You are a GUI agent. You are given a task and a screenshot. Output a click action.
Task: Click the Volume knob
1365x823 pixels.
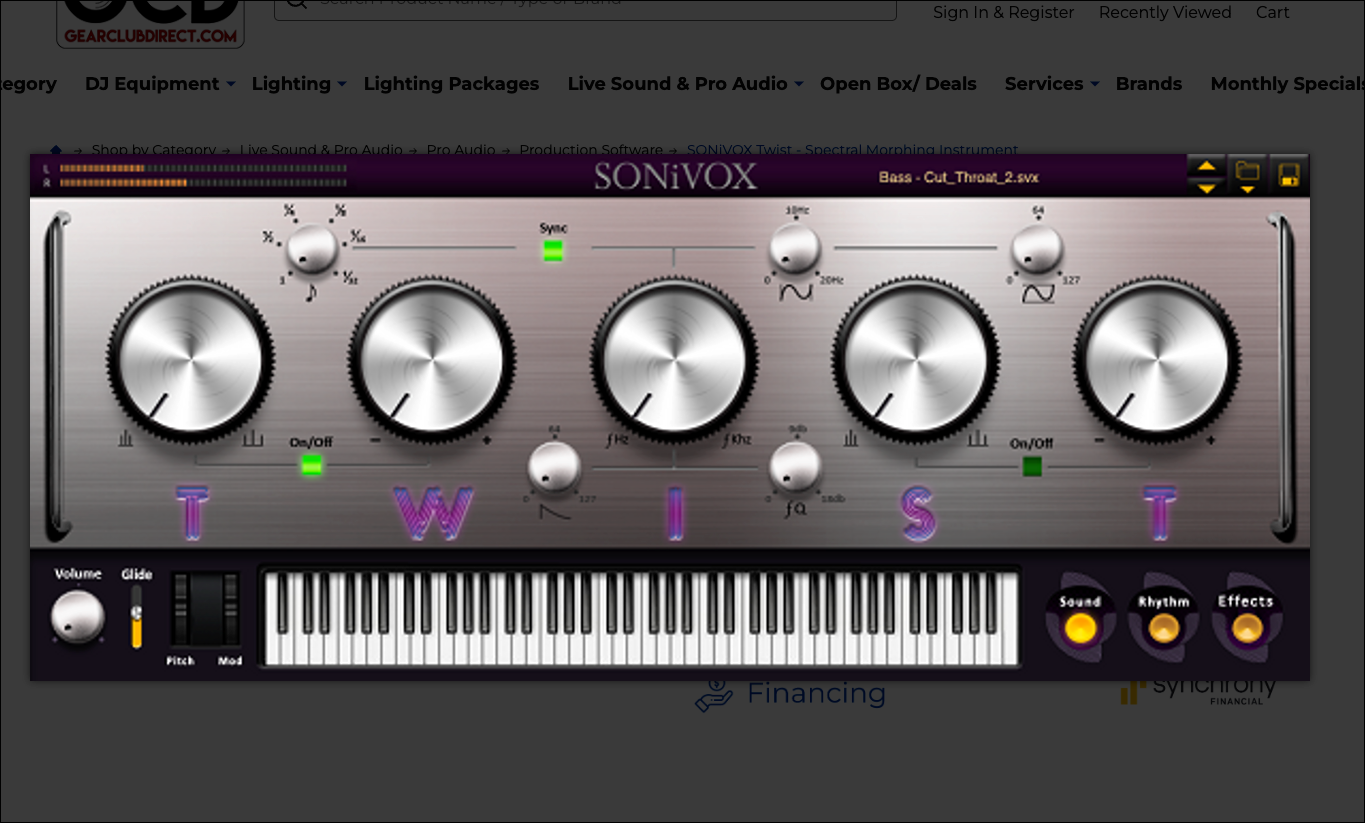tap(78, 617)
